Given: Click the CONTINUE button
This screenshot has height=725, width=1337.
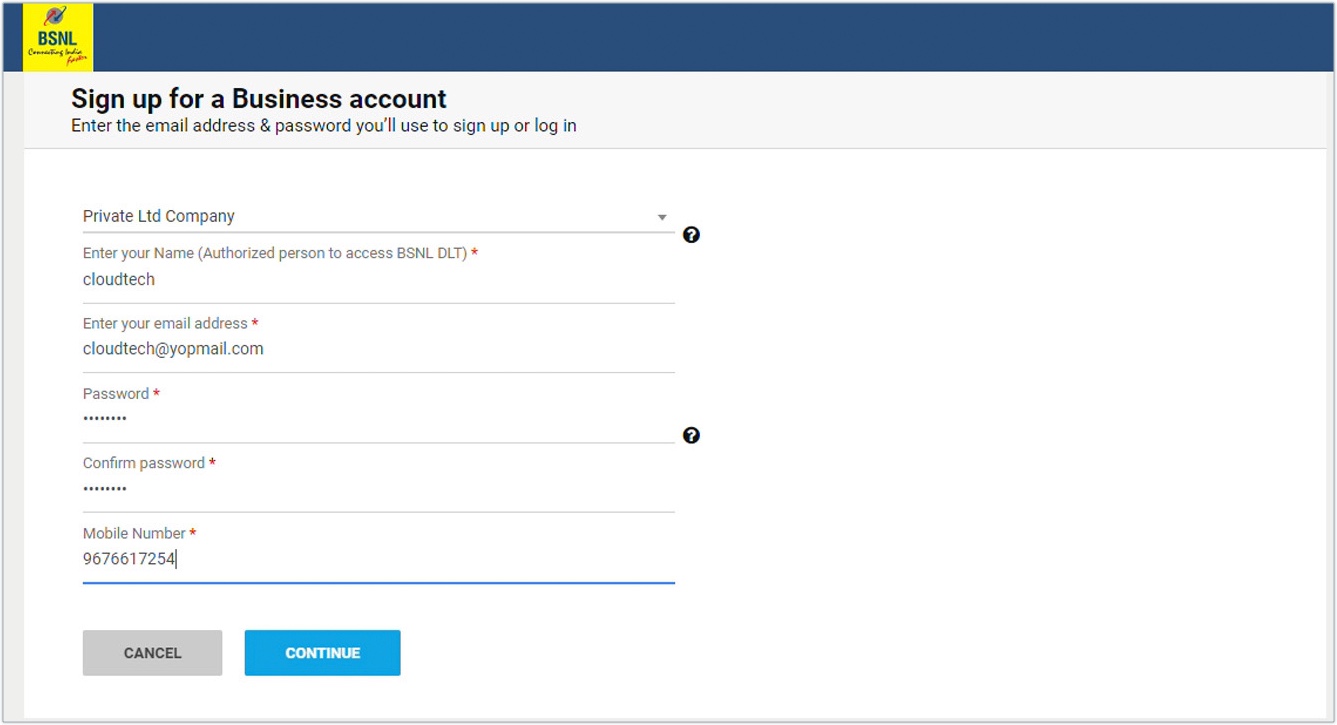Looking at the screenshot, I should (x=322, y=652).
